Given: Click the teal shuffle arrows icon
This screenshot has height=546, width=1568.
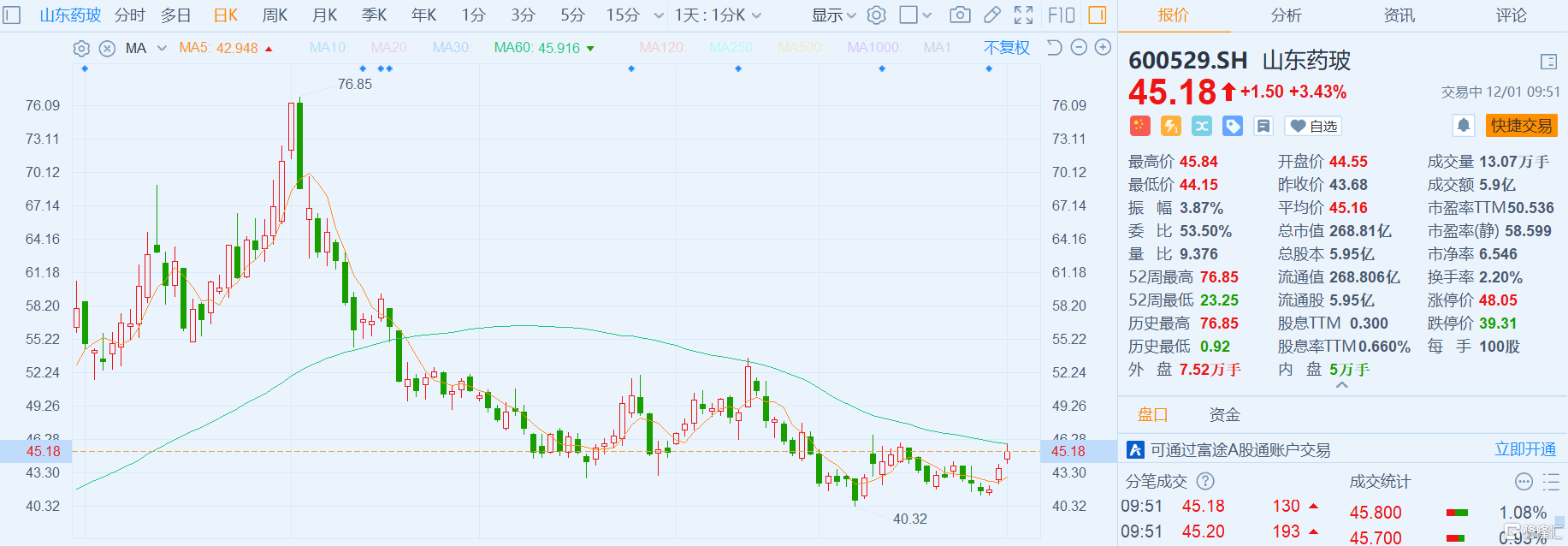Looking at the screenshot, I should click(1202, 126).
